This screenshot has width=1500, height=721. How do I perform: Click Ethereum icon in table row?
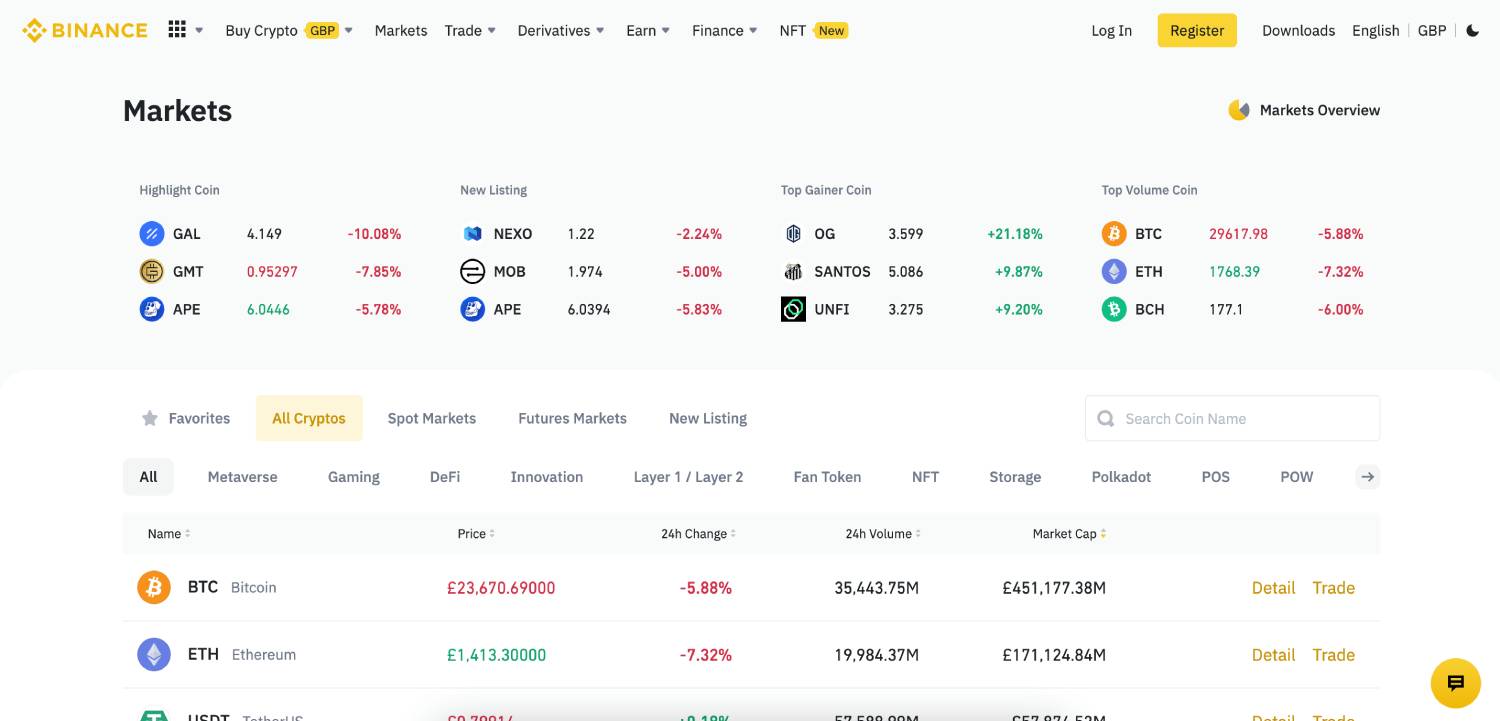coord(154,654)
